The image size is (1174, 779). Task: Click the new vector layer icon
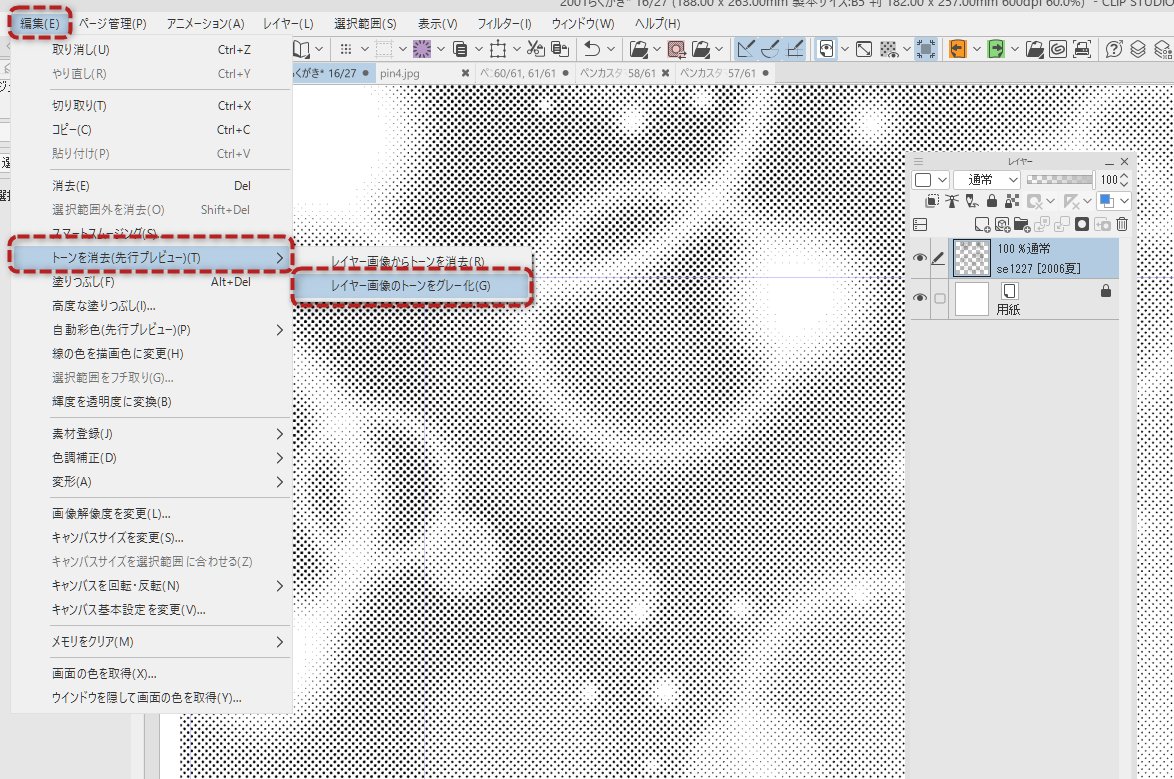[x=1002, y=224]
